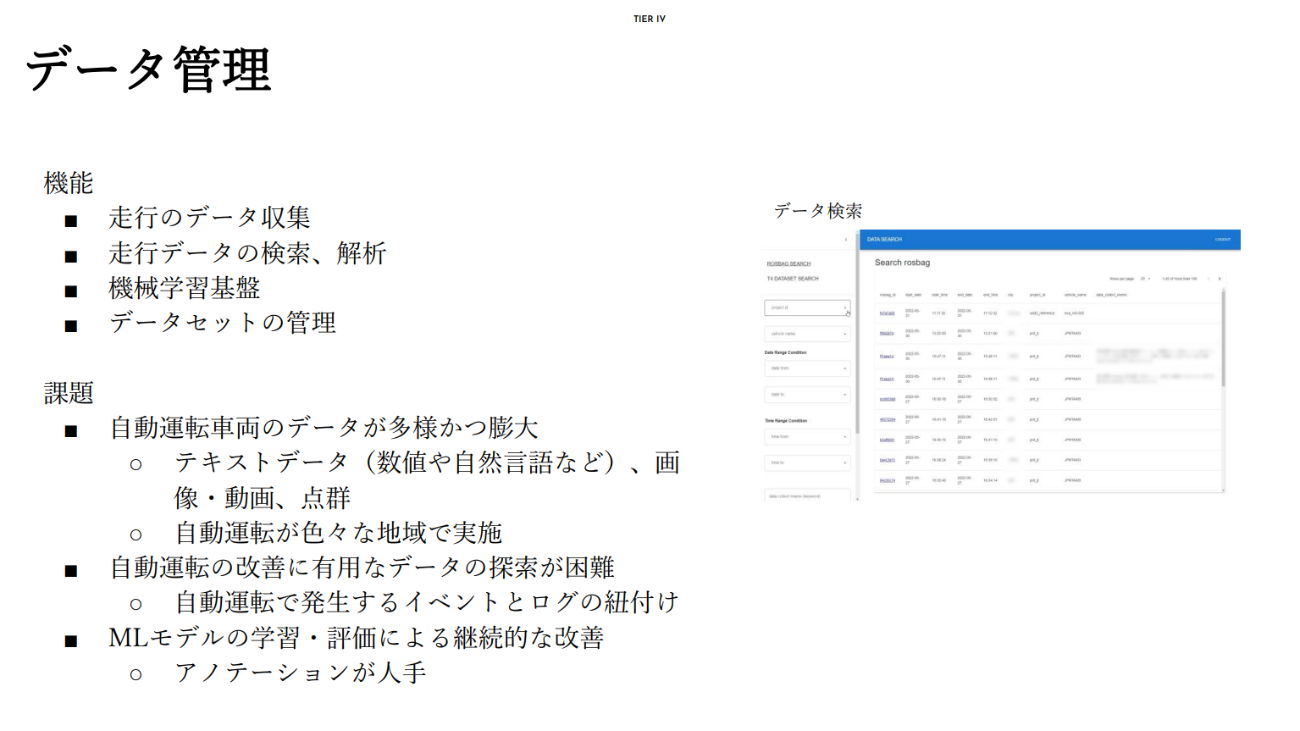The image size is (1300, 731).
Task: Open the date from dropdown
Action: 807,368
